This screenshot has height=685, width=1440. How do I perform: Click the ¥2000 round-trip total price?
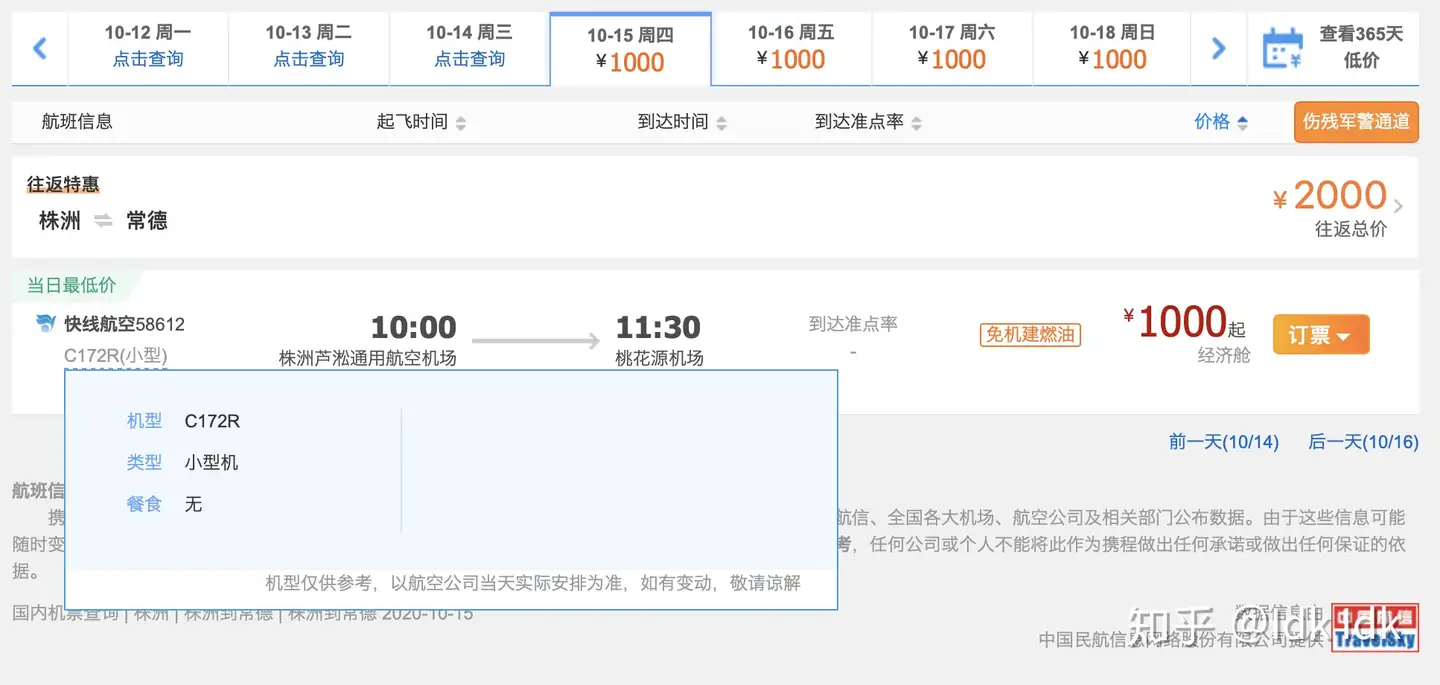[1329, 195]
